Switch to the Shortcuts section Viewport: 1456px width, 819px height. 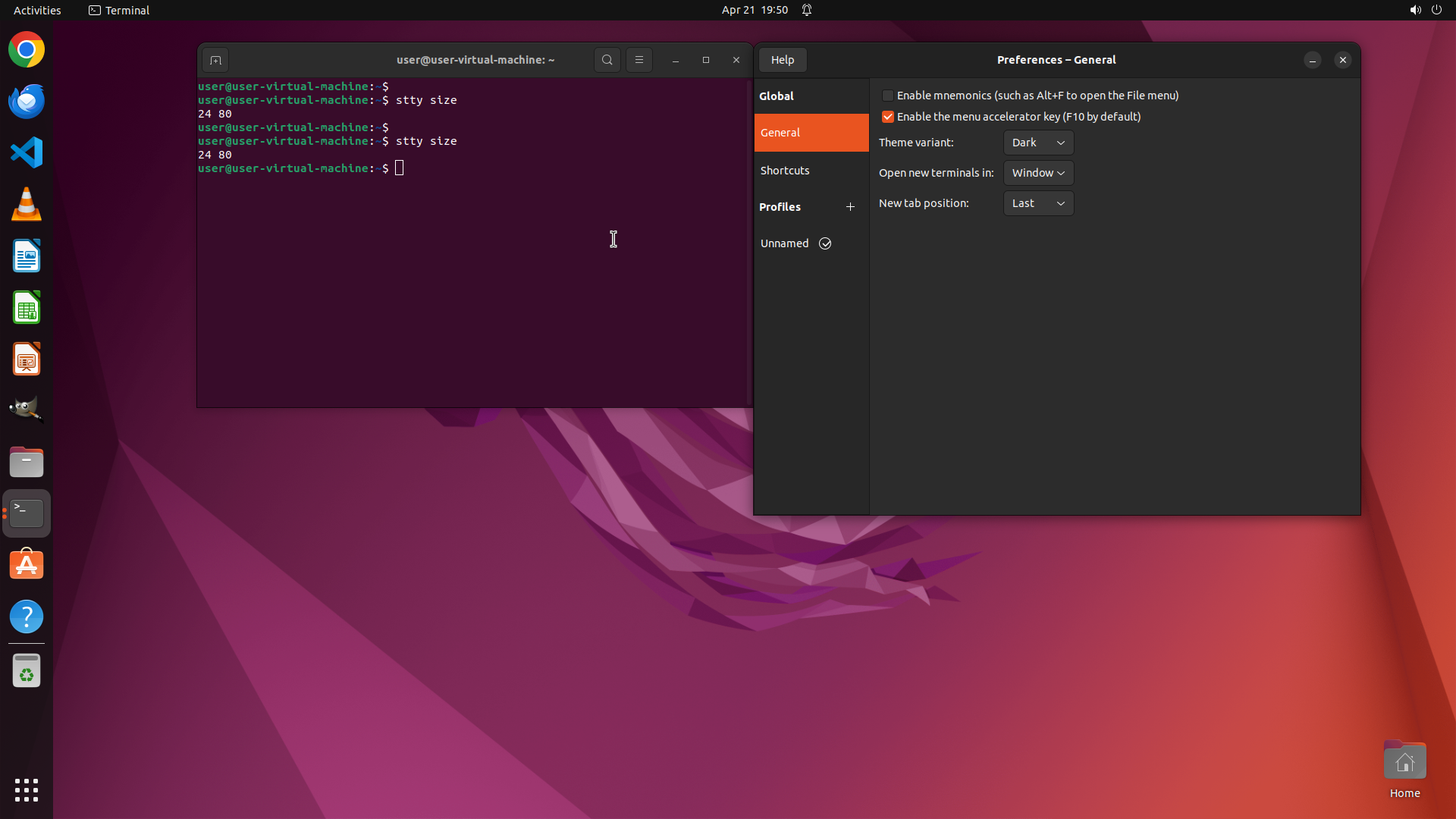tap(785, 171)
